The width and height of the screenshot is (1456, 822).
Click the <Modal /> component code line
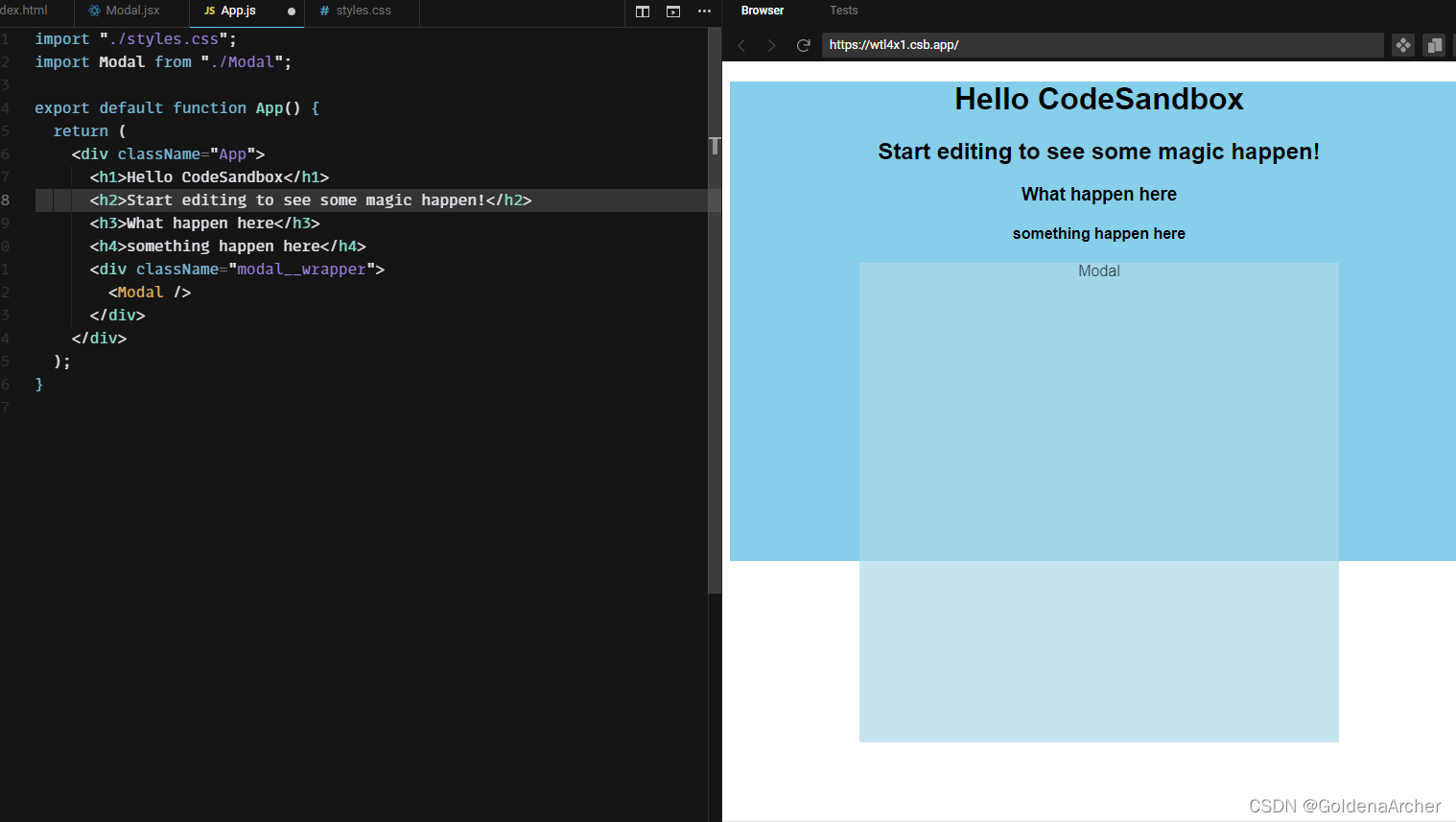pos(150,293)
